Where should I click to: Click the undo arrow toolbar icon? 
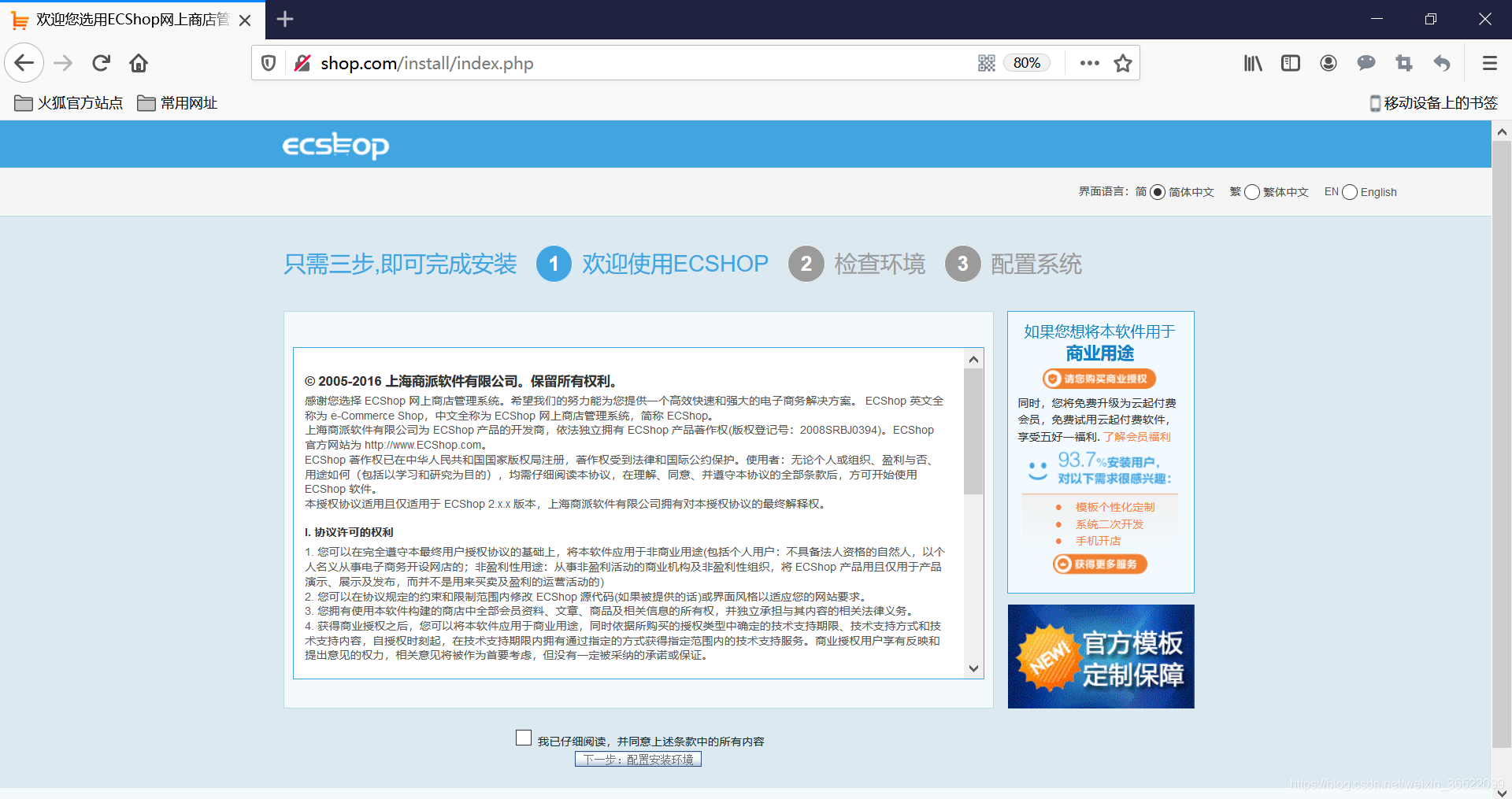pyautogui.click(x=1442, y=63)
